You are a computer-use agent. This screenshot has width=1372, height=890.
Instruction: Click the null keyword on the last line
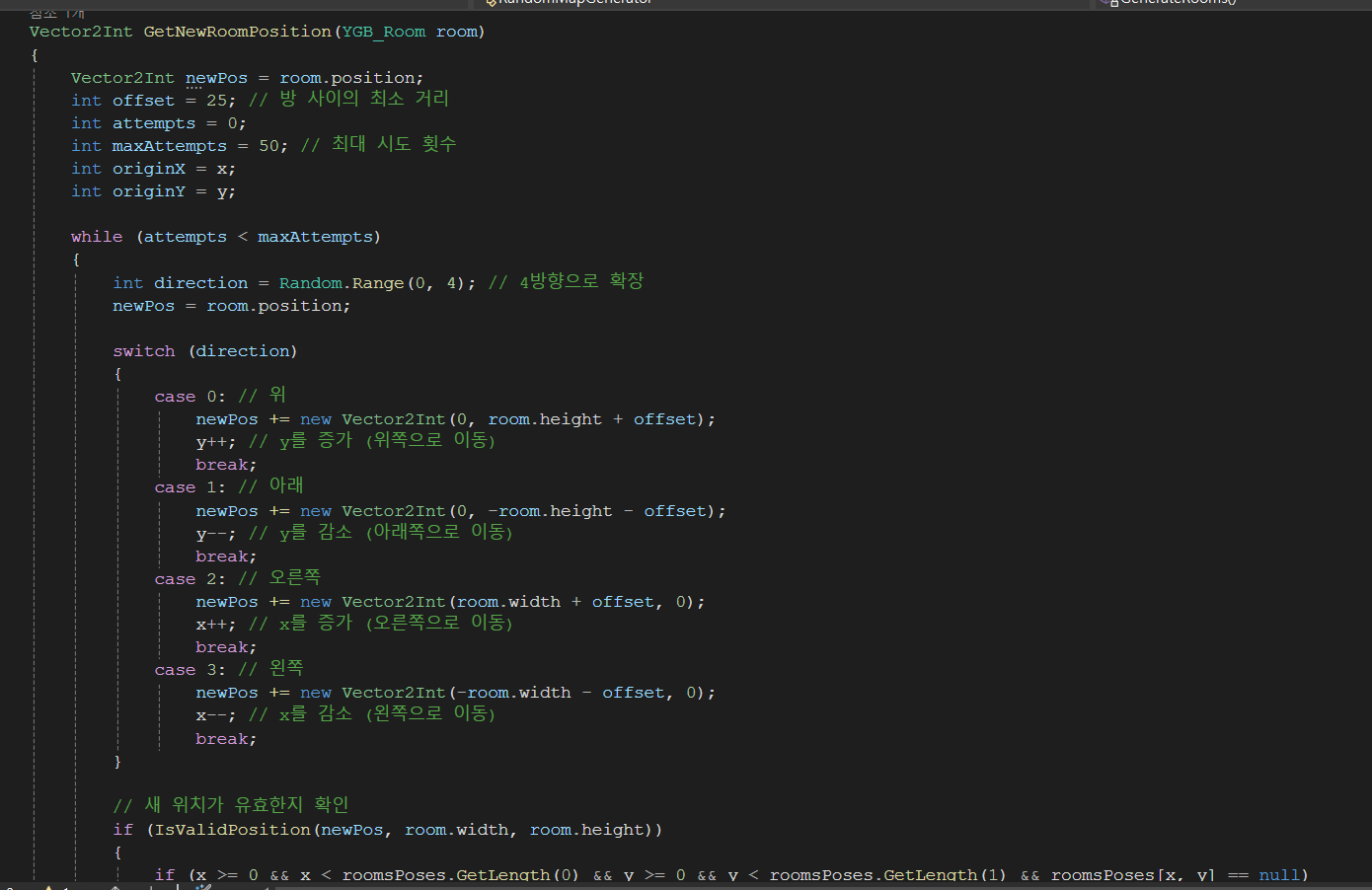pyautogui.click(x=1279, y=874)
